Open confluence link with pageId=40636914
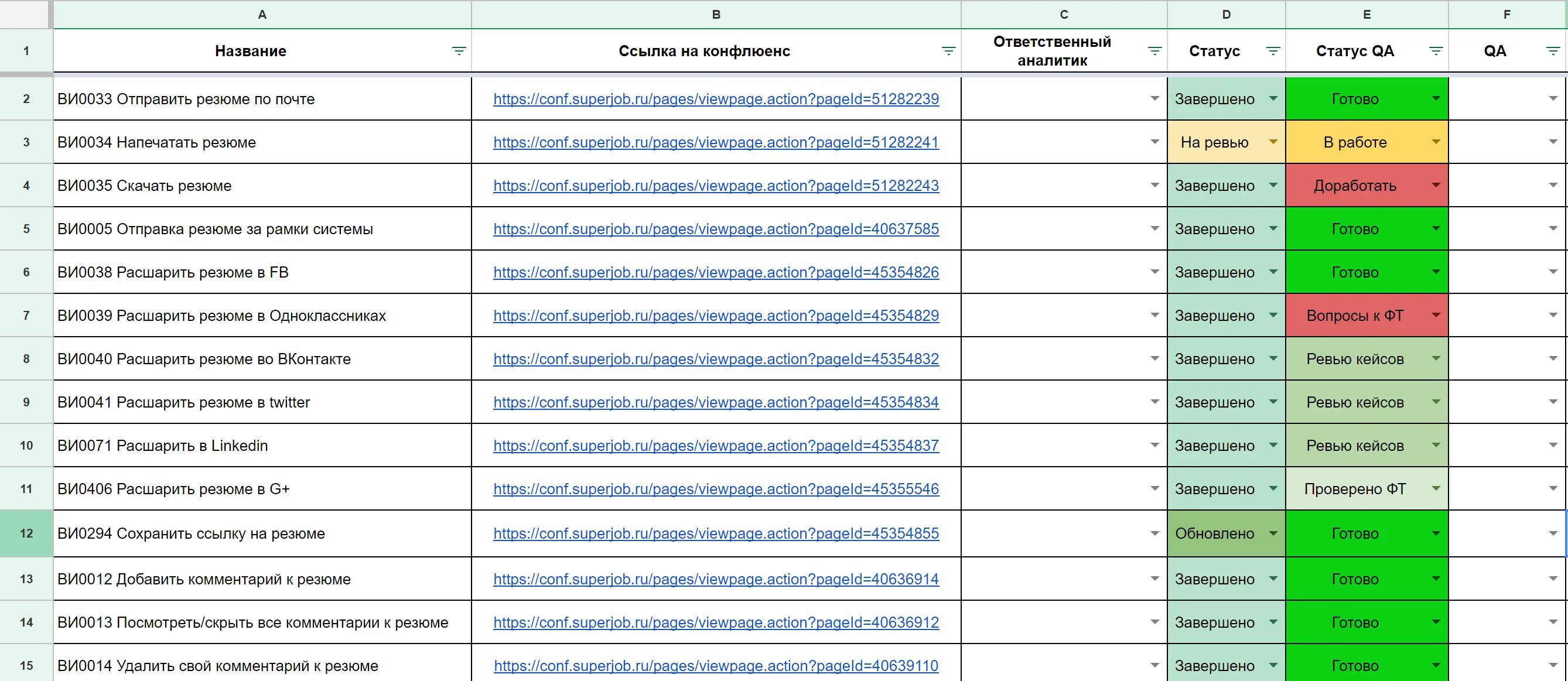The width and height of the screenshot is (1568, 681). click(x=716, y=579)
